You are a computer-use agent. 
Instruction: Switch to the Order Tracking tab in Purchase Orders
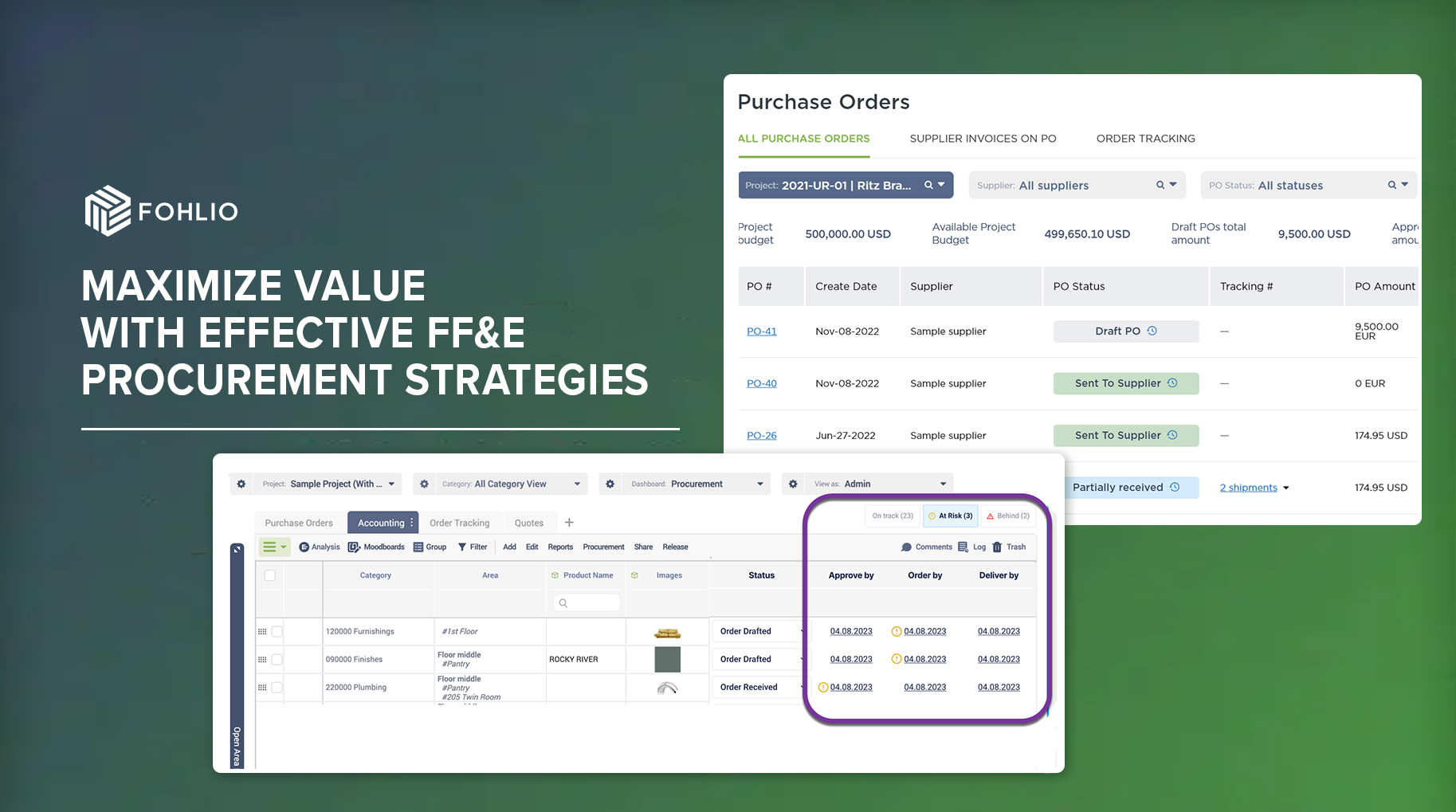coord(1145,139)
